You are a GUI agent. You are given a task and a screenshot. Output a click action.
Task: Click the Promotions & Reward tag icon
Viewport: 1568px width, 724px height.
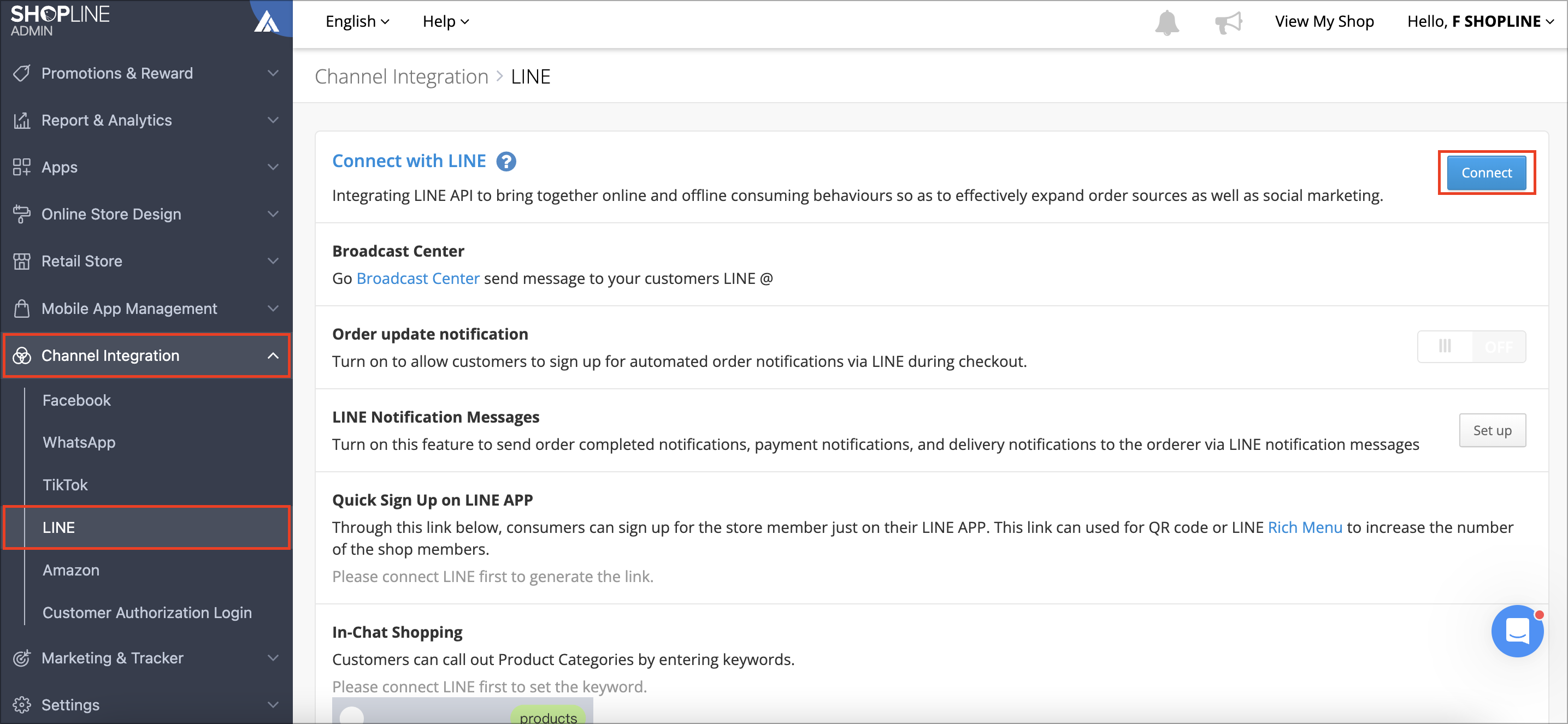(22, 73)
